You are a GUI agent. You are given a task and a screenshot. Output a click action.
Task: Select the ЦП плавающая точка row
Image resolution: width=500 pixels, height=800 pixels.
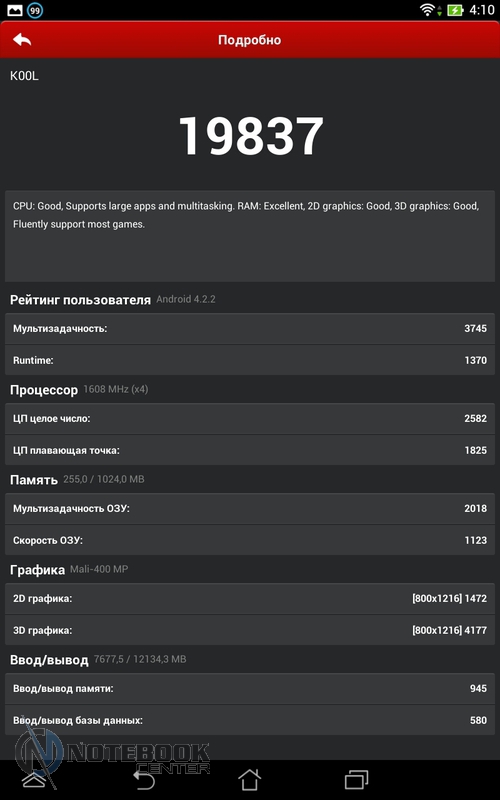tap(249, 450)
